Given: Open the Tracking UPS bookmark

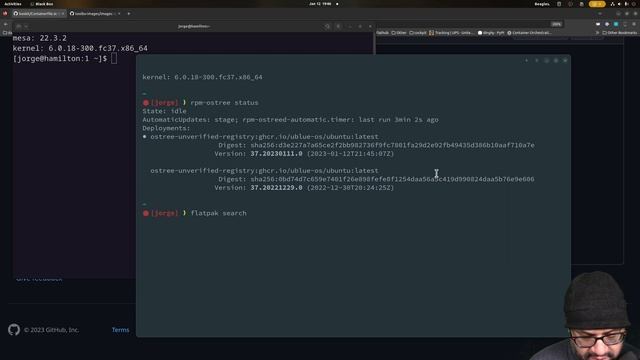Looking at the screenshot, I should click(451, 33).
